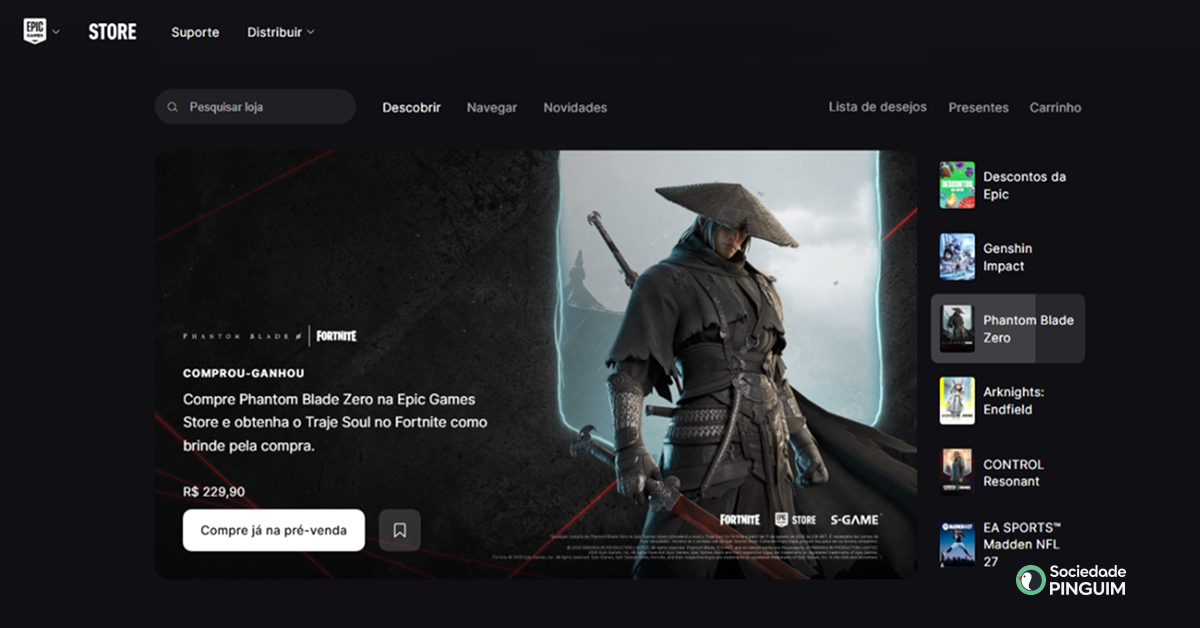
Task: Select CONTROL Resonant thumbnail
Action: pos(957,472)
